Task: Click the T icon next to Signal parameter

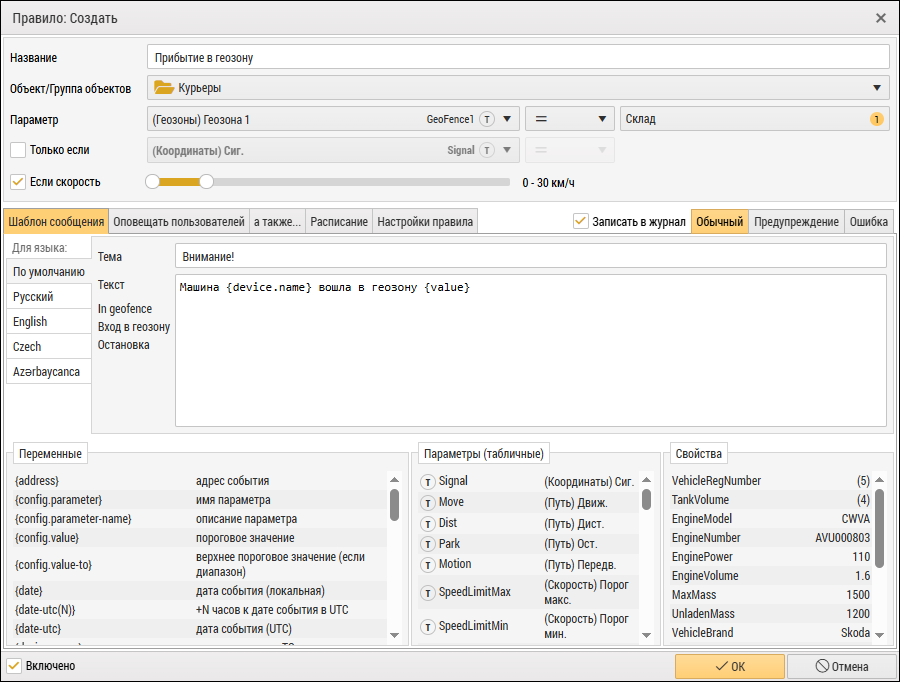Action: click(x=427, y=482)
